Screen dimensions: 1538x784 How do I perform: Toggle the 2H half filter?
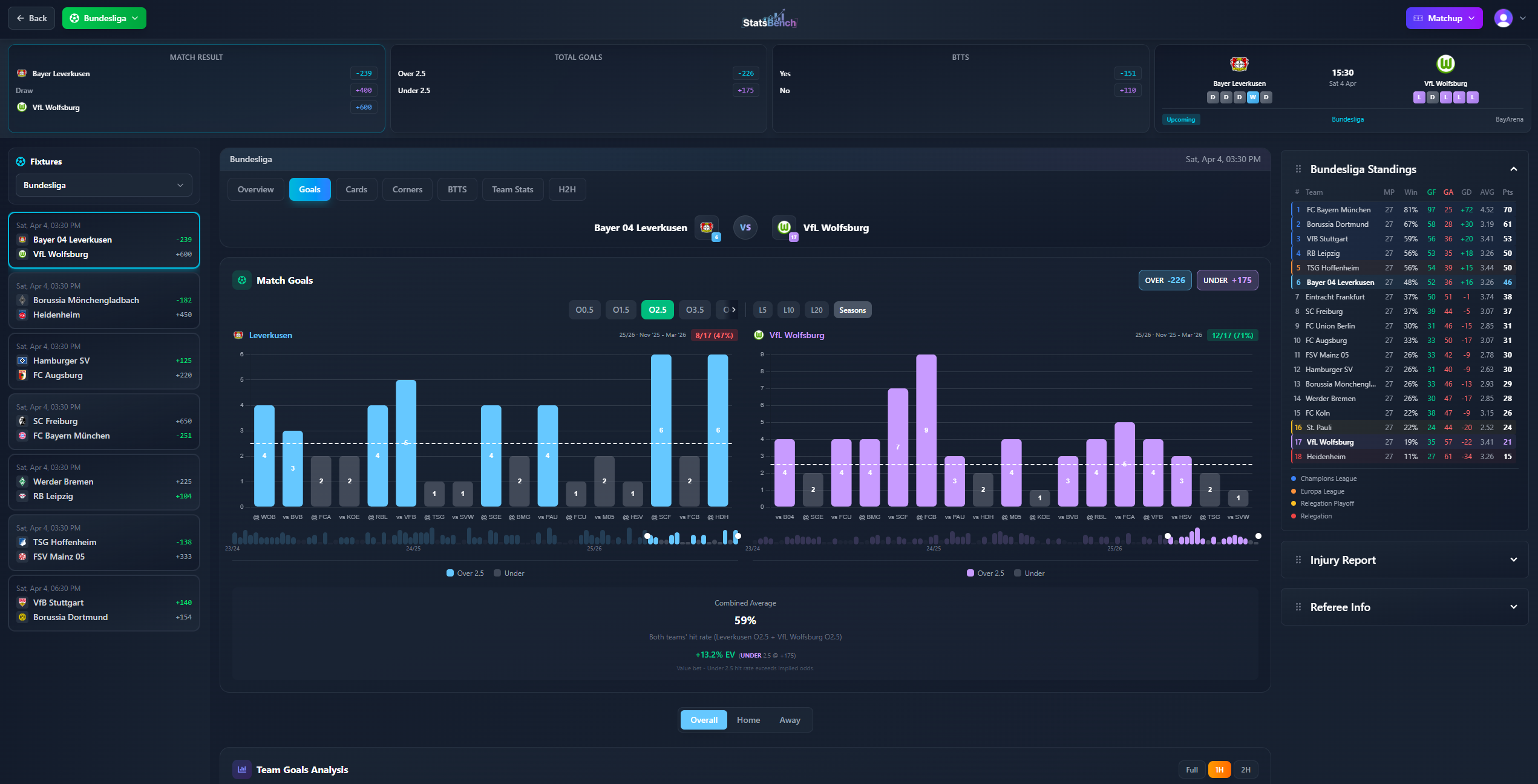click(1246, 769)
